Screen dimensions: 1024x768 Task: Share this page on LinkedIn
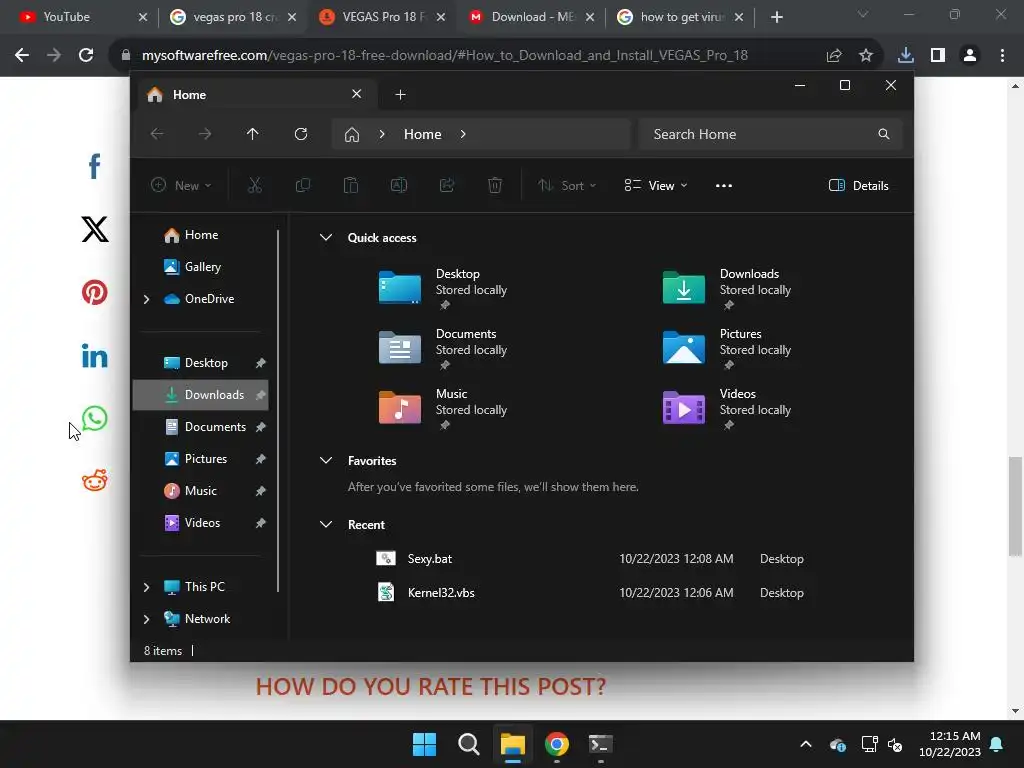pos(95,356)
